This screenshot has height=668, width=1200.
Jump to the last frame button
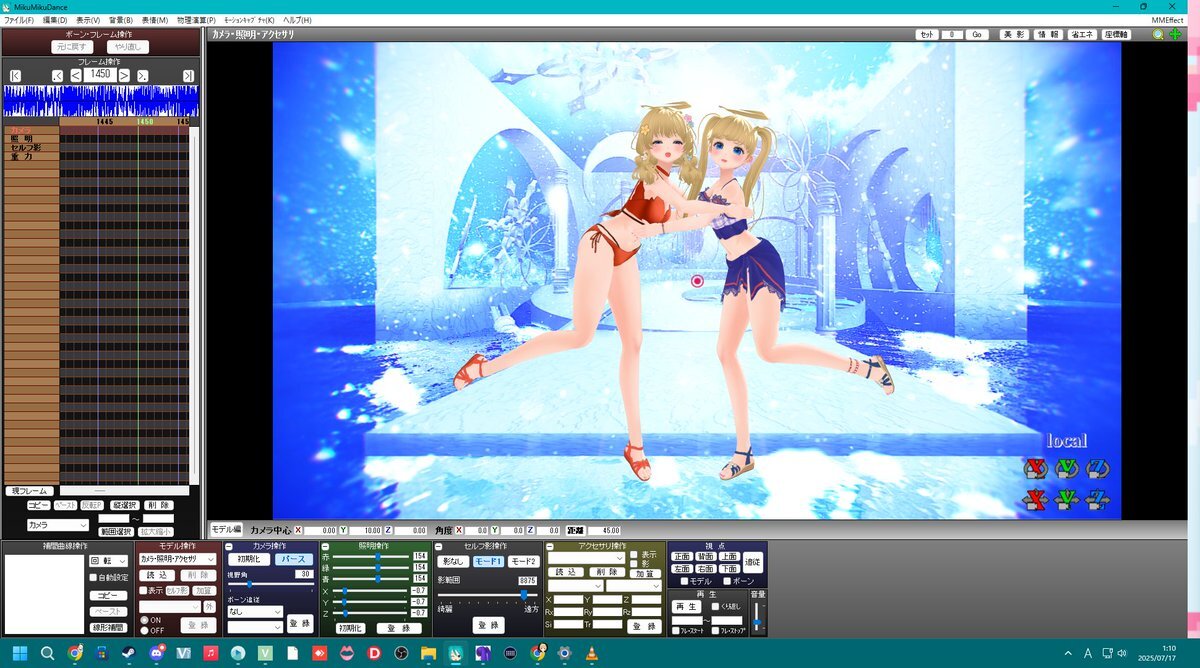188,75
